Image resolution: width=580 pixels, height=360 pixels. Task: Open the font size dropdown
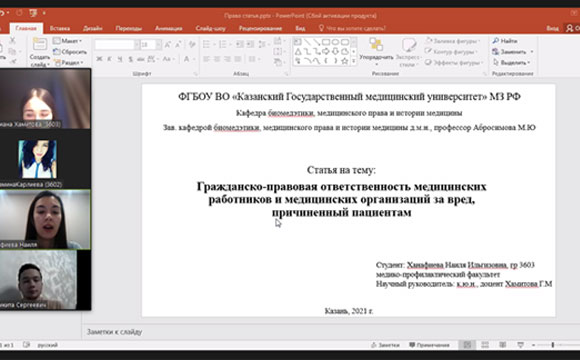[158, 45]
